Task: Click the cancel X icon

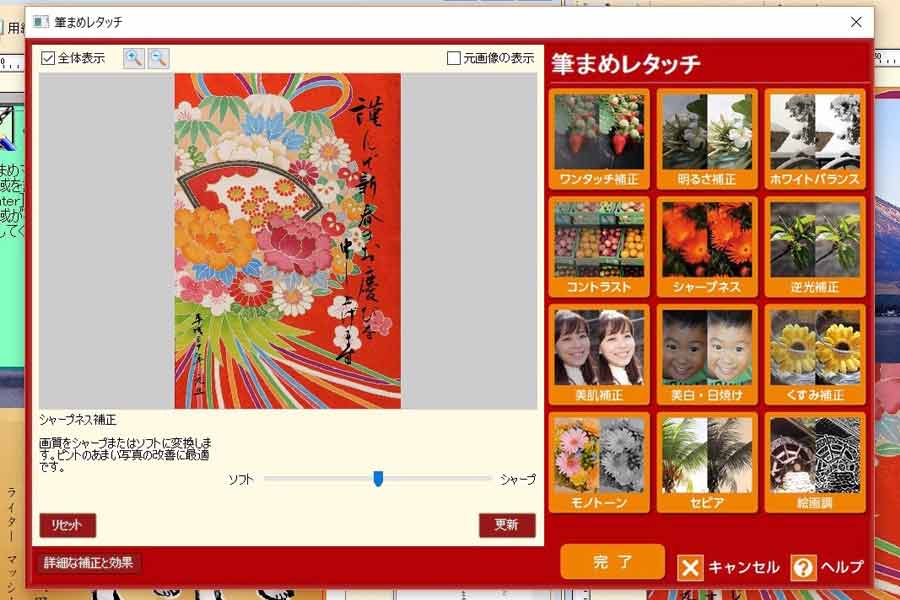Action: click(x=690, y=568)
